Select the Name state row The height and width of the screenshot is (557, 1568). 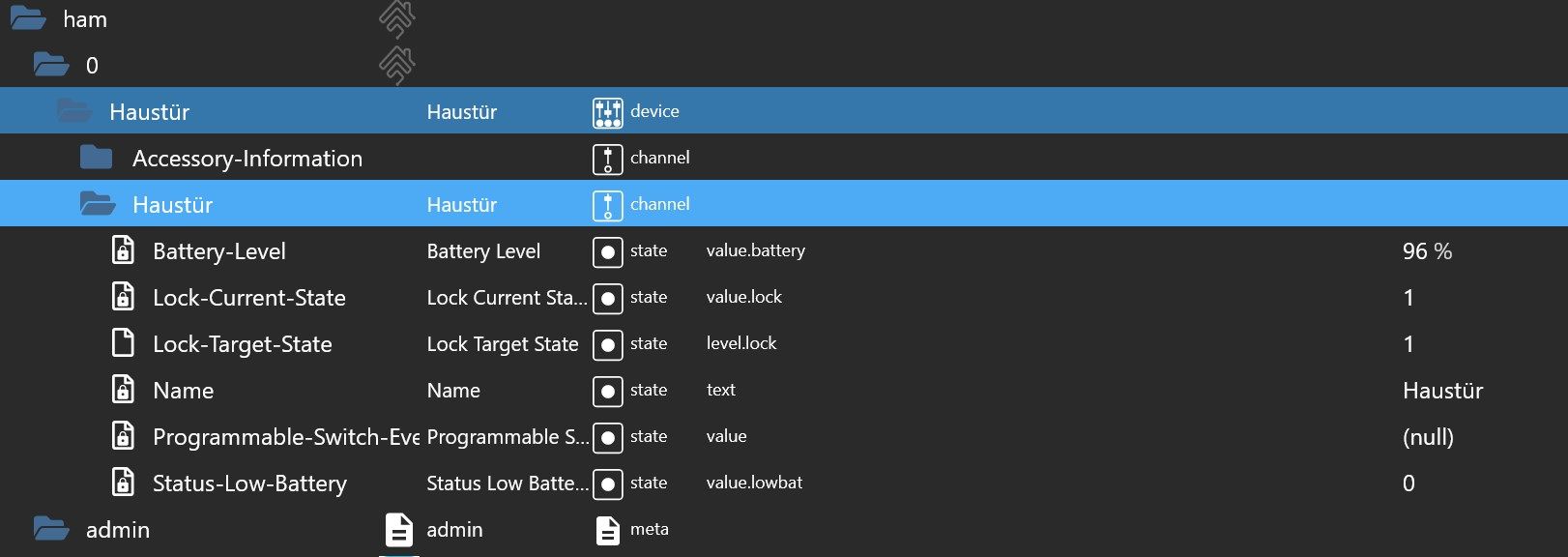point(184,391)
